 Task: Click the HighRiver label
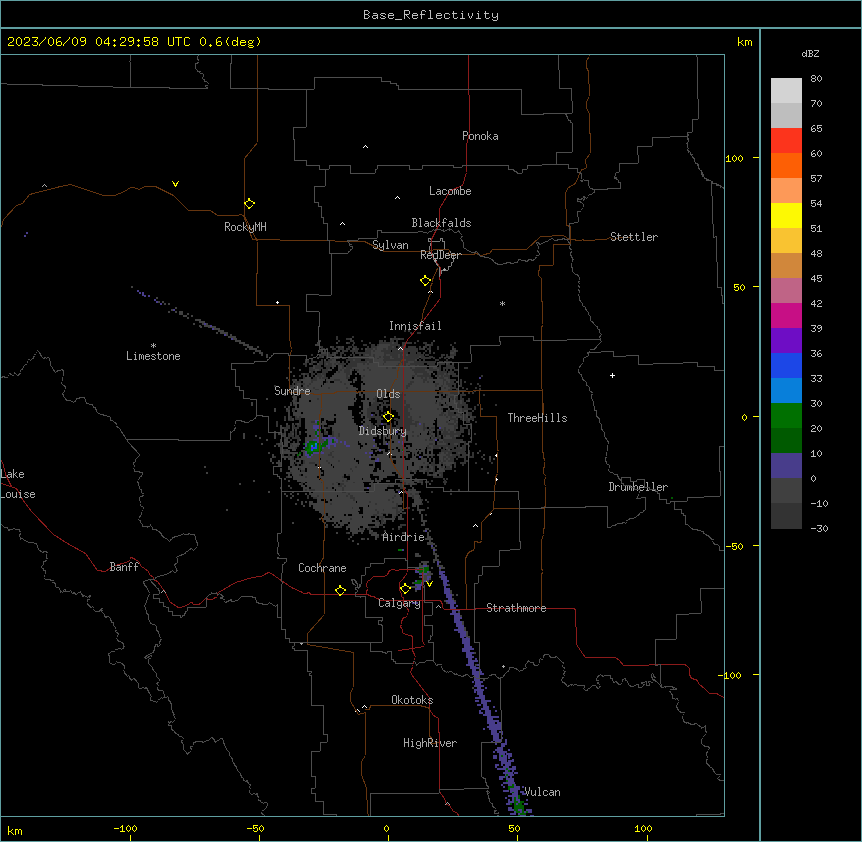pos(430,743)
